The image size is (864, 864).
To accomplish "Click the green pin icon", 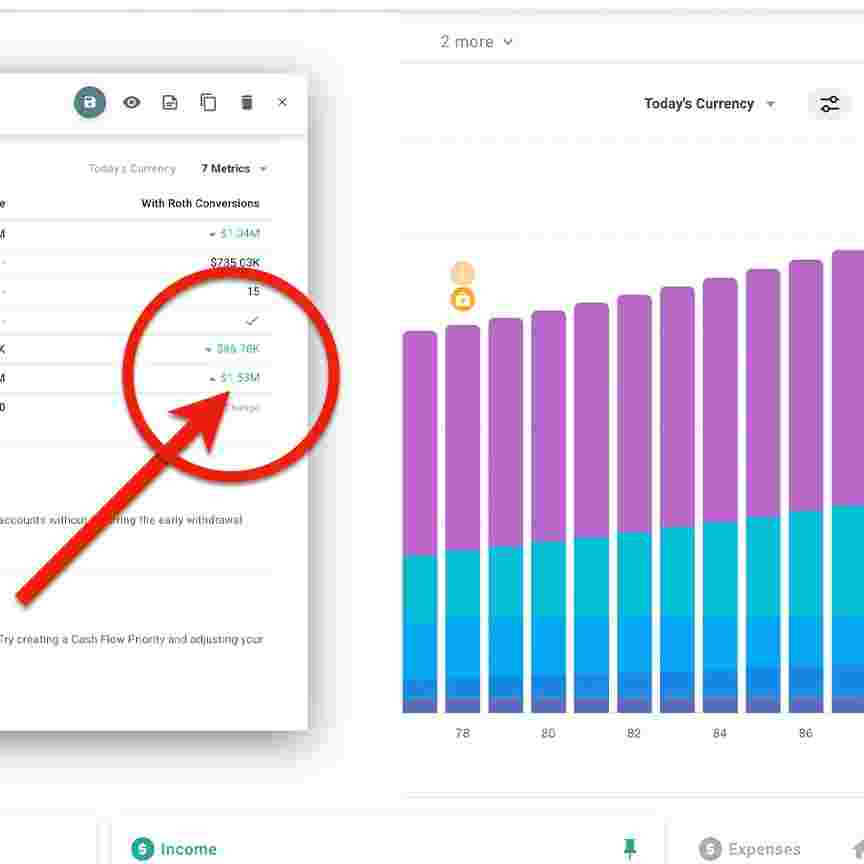I will coord(630,848).
